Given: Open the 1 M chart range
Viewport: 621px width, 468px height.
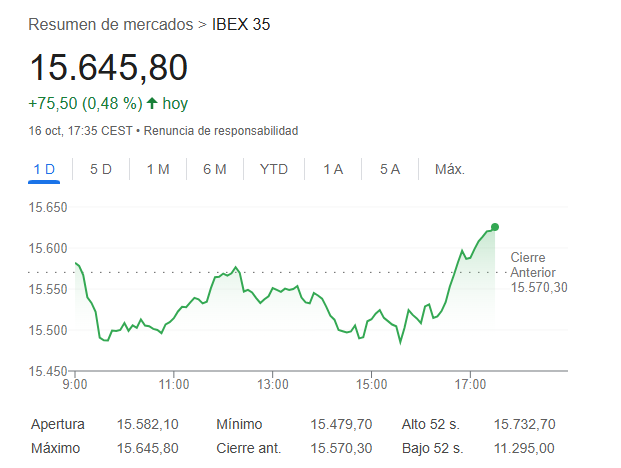Looking at the screenshot, I should click(158, 169).
